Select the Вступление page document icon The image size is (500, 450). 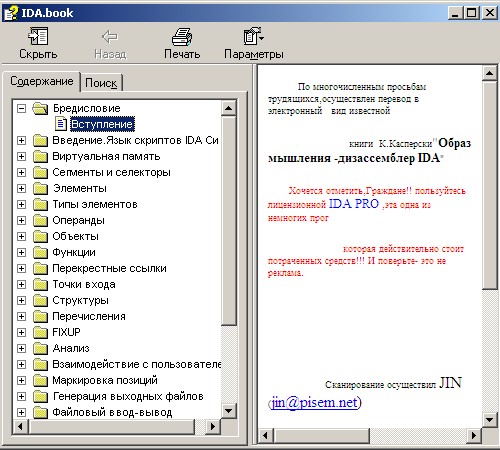pyautogui.click(x=61, y=124)
